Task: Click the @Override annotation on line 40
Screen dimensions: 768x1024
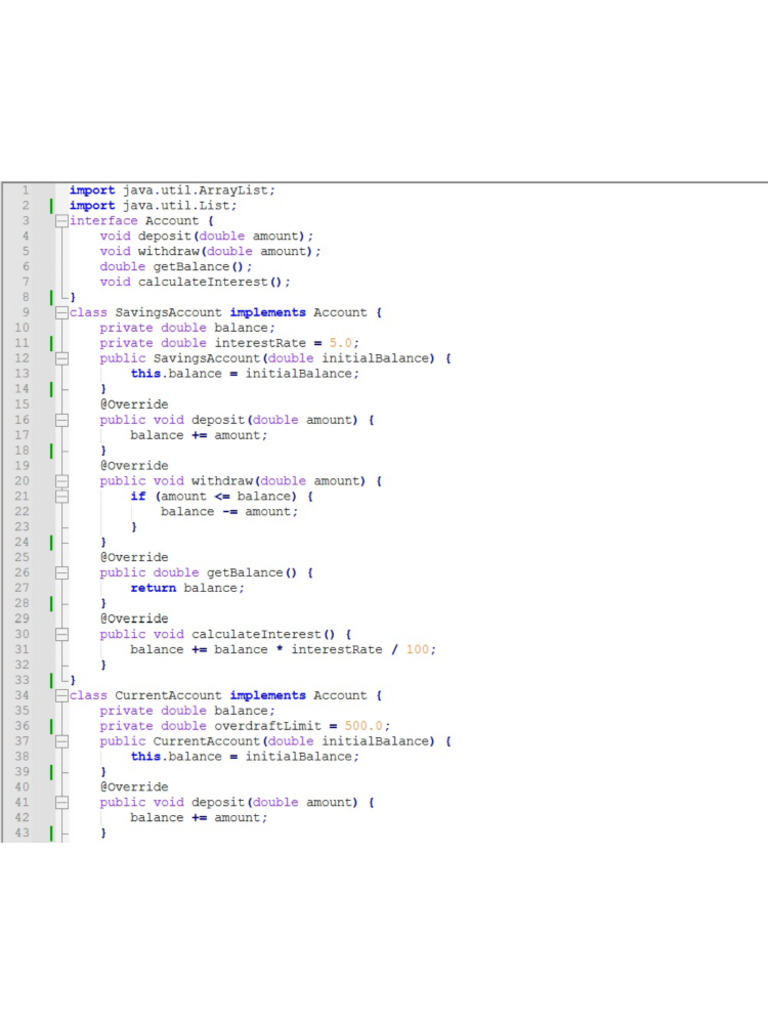Action: coord(134,787)
